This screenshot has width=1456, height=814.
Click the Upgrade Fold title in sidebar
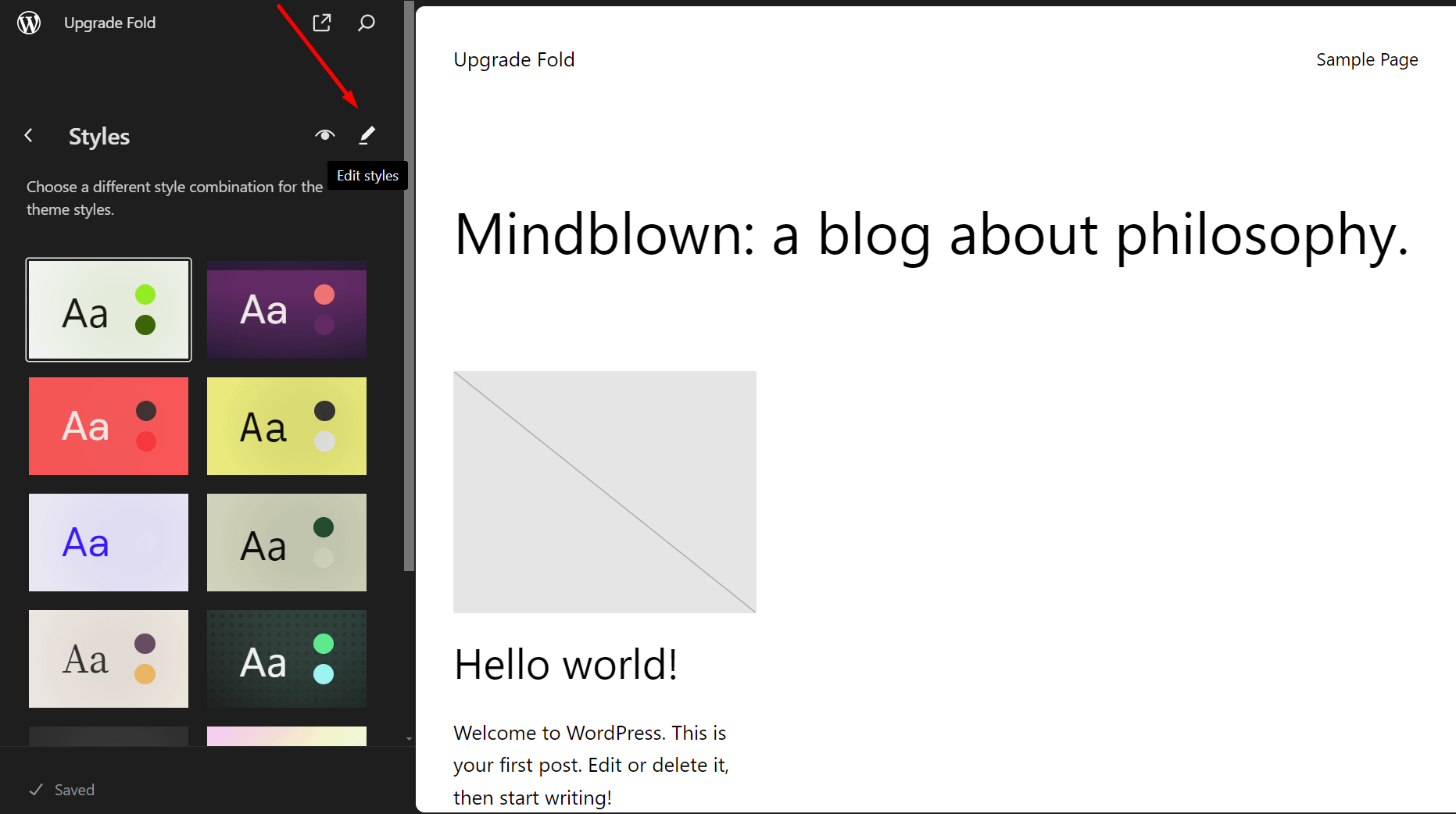pos(109,23)
